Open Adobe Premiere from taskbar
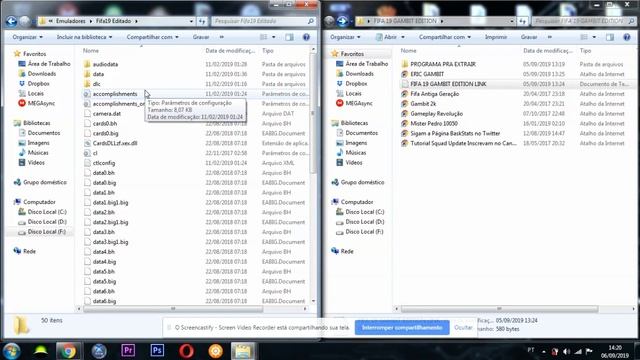 point(128,351)
